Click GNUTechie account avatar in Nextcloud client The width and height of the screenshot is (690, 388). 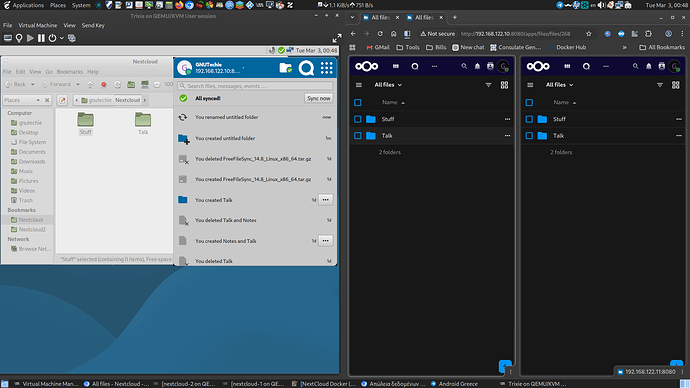[184, 68]
